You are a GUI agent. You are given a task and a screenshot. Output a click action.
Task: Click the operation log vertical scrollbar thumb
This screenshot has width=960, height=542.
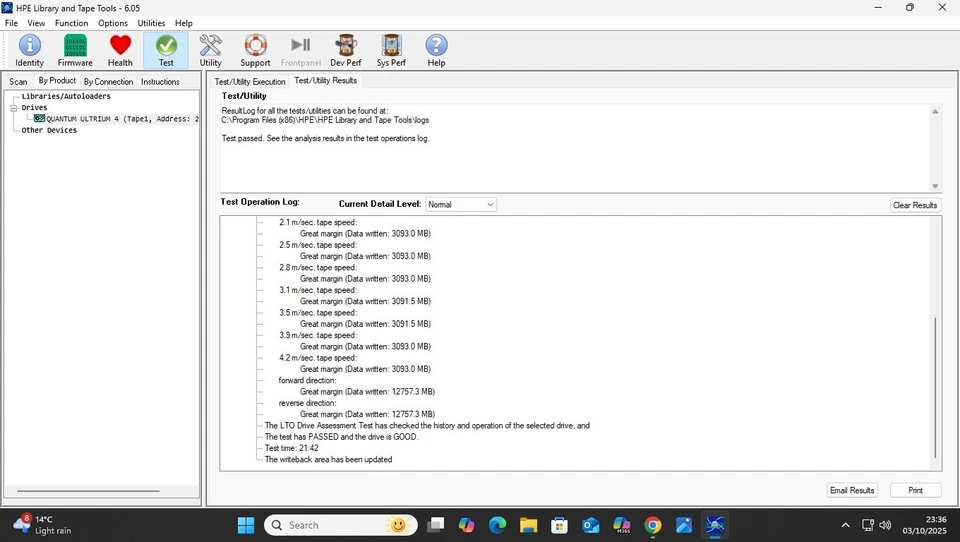coord(935,388)
